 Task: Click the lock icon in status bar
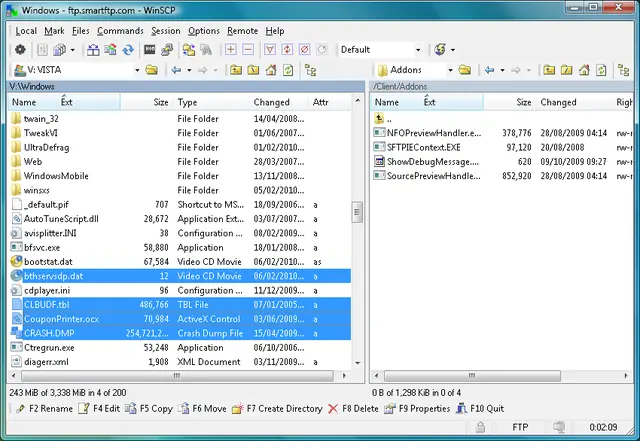point(480,427)
